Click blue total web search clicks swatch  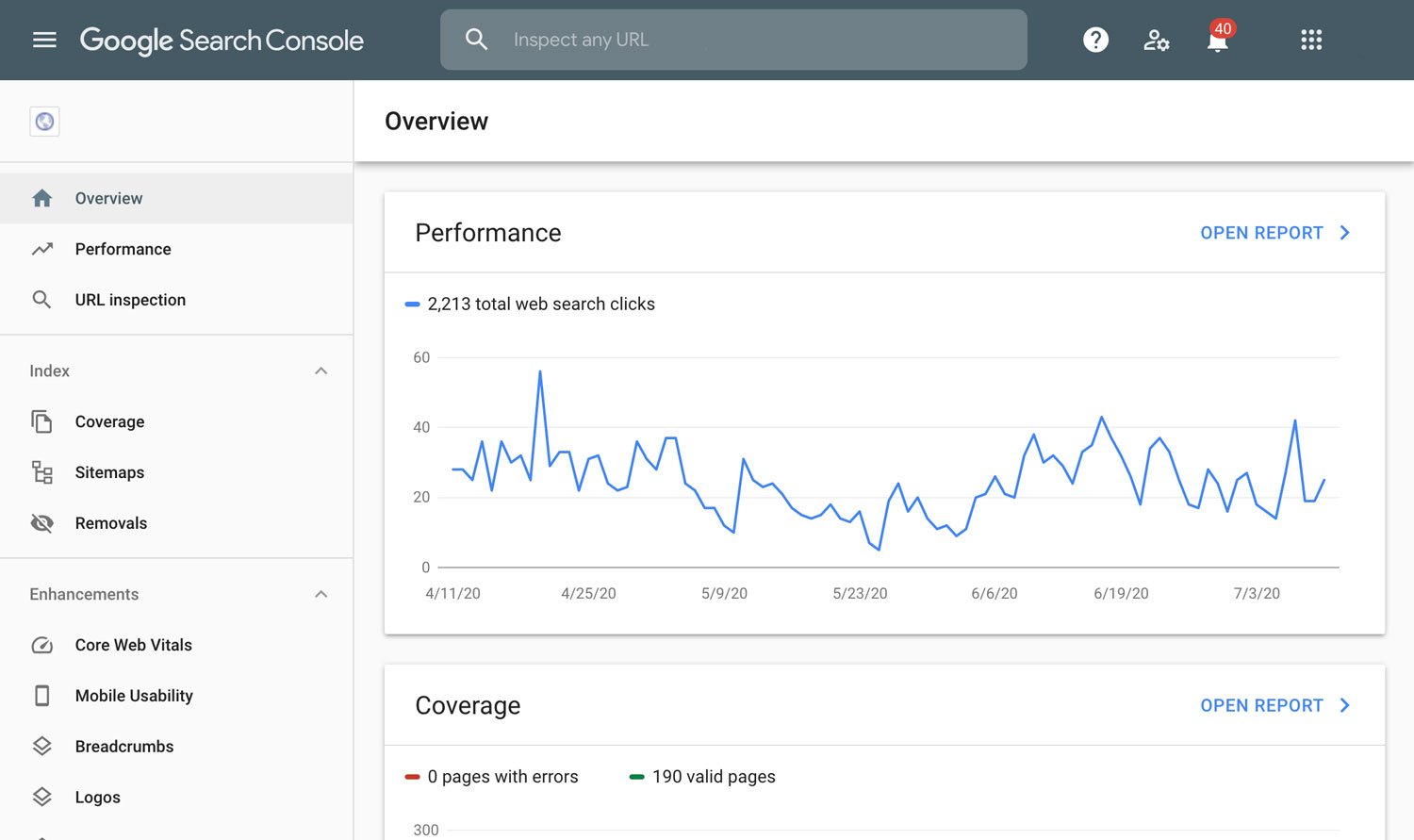click(412, 305)
